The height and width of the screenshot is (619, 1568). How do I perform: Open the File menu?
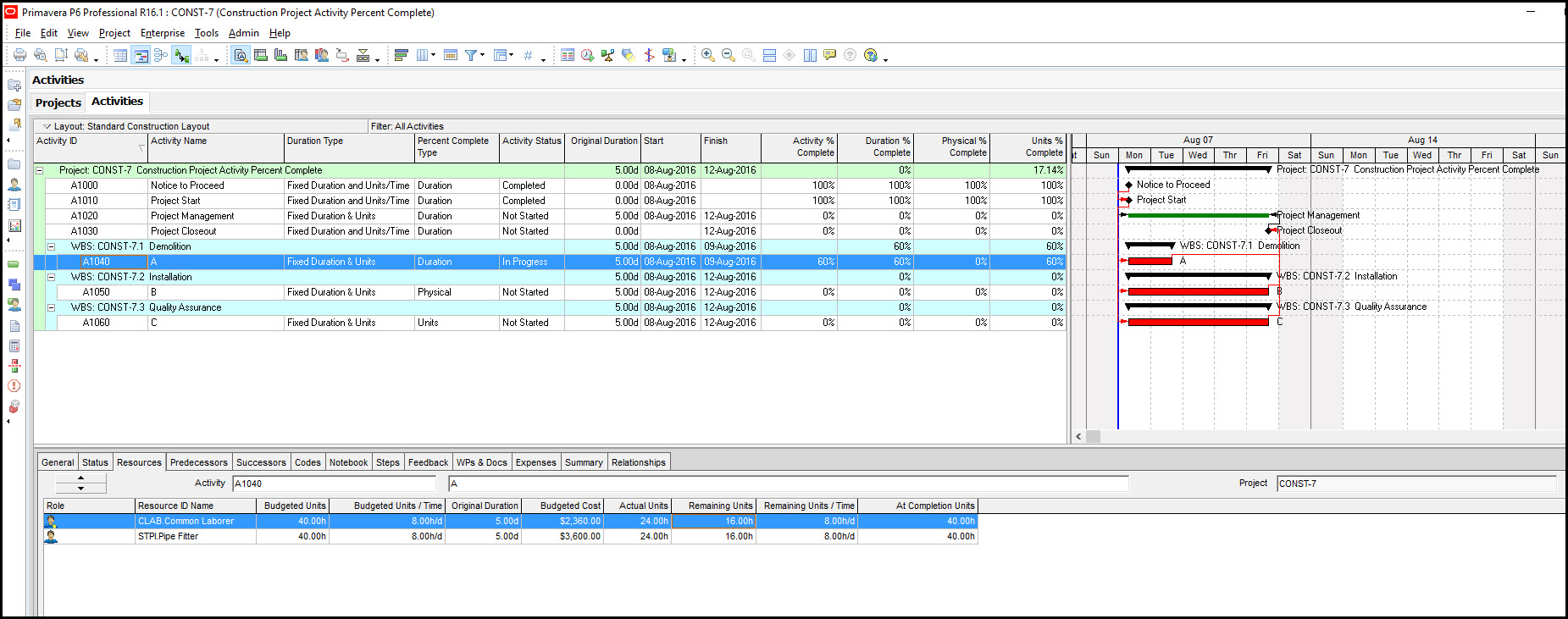point(23,33)
